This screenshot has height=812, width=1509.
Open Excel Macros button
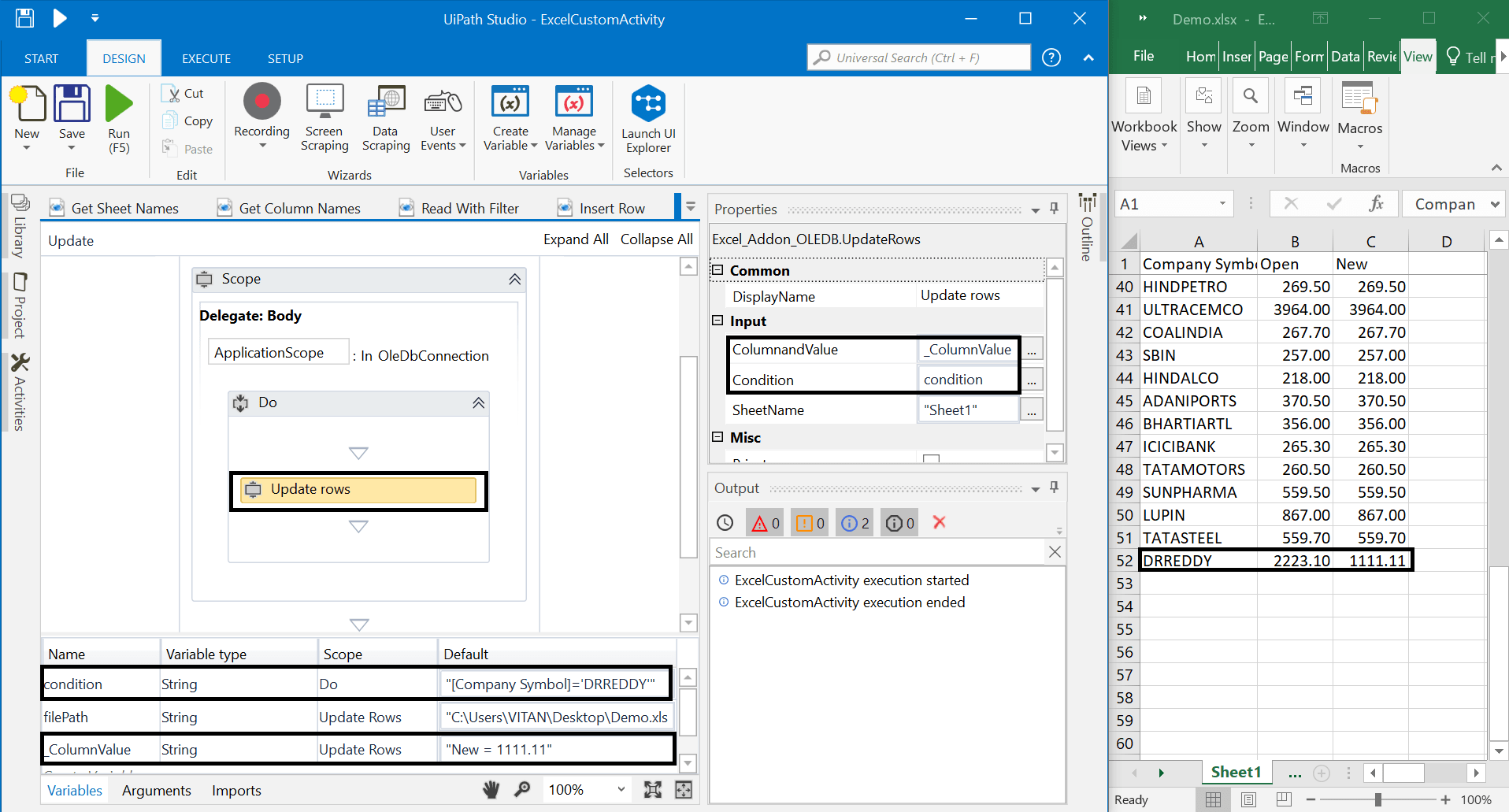tap(1360, 115)
